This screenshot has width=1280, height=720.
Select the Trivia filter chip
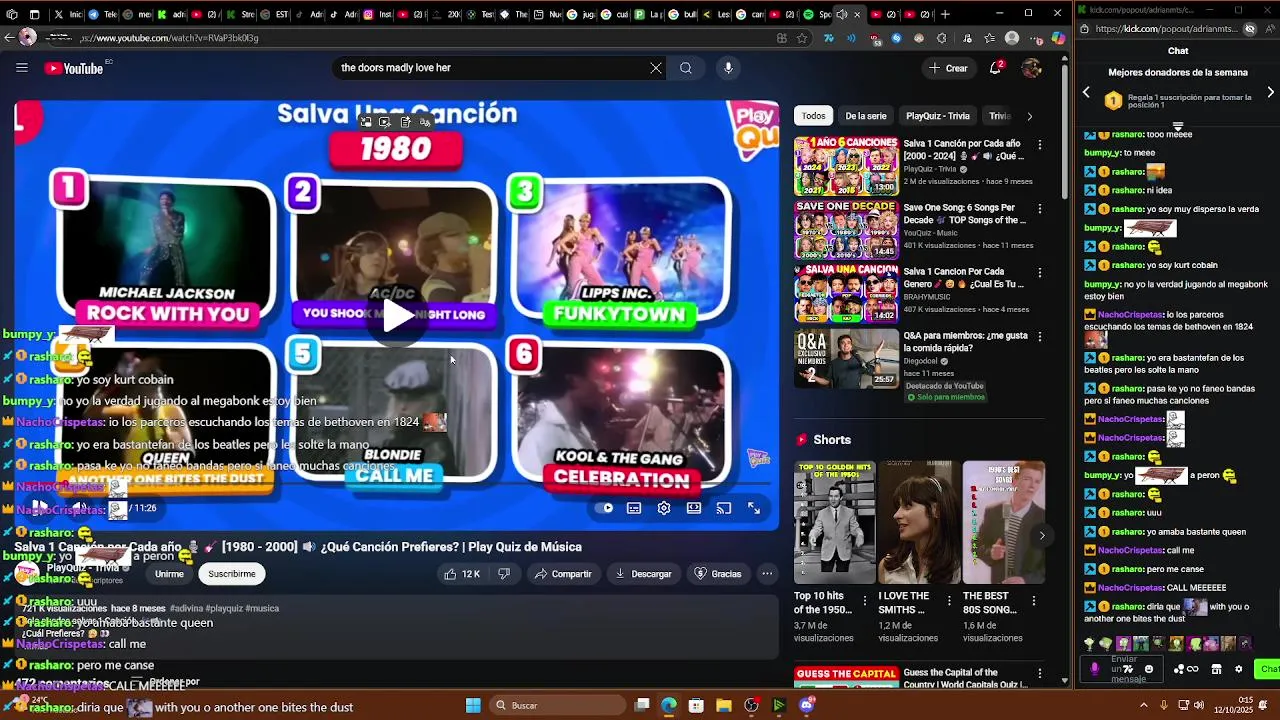point(999,116)
